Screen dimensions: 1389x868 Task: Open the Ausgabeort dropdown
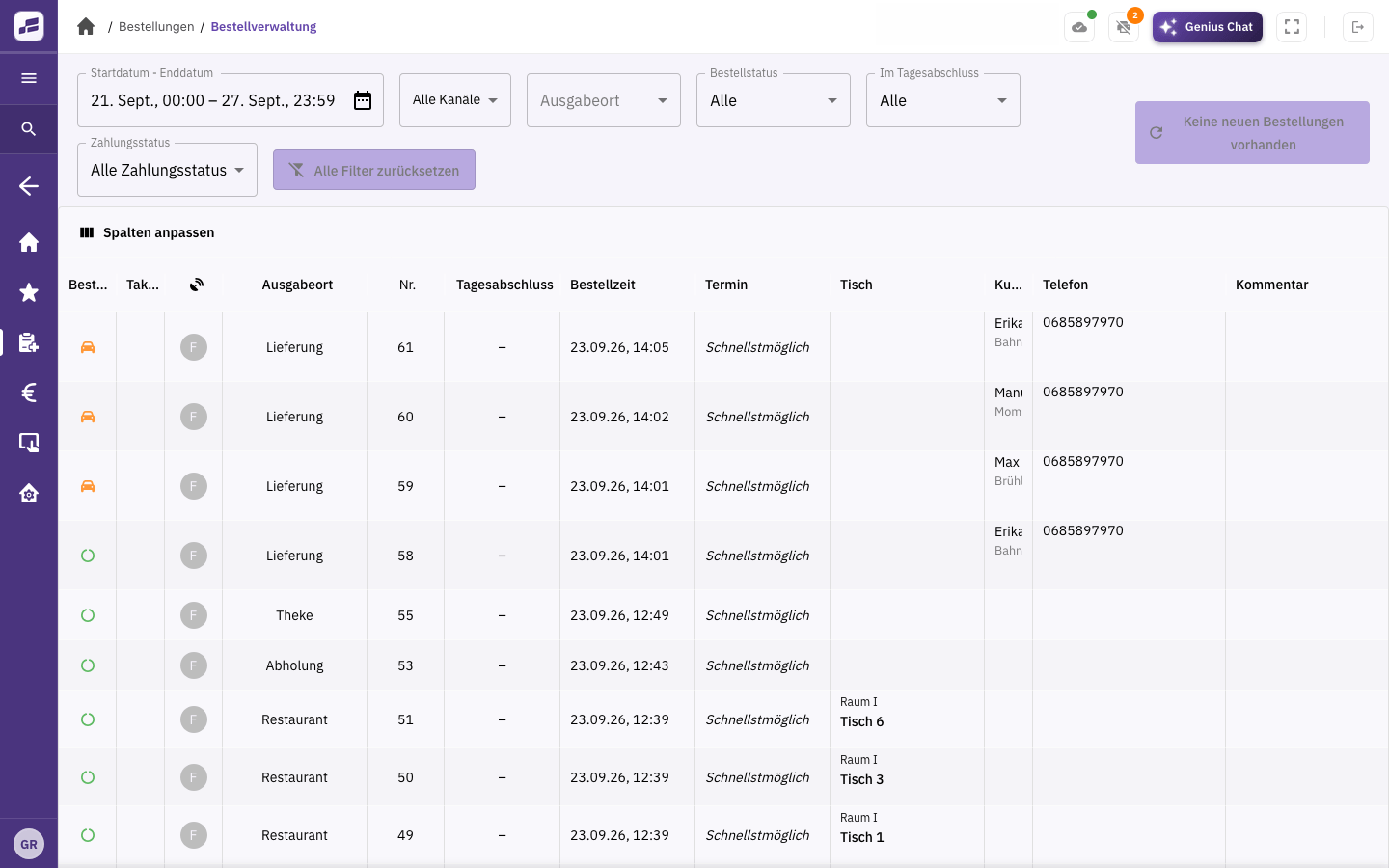pos(604,100)
